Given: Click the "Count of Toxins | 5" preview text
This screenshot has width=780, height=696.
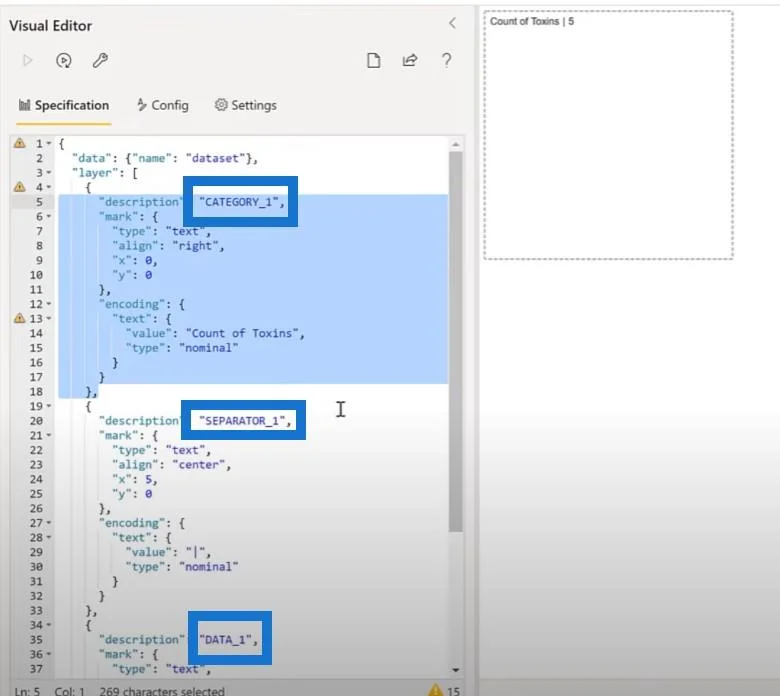Looking at the screenshot, I should 532,21.
